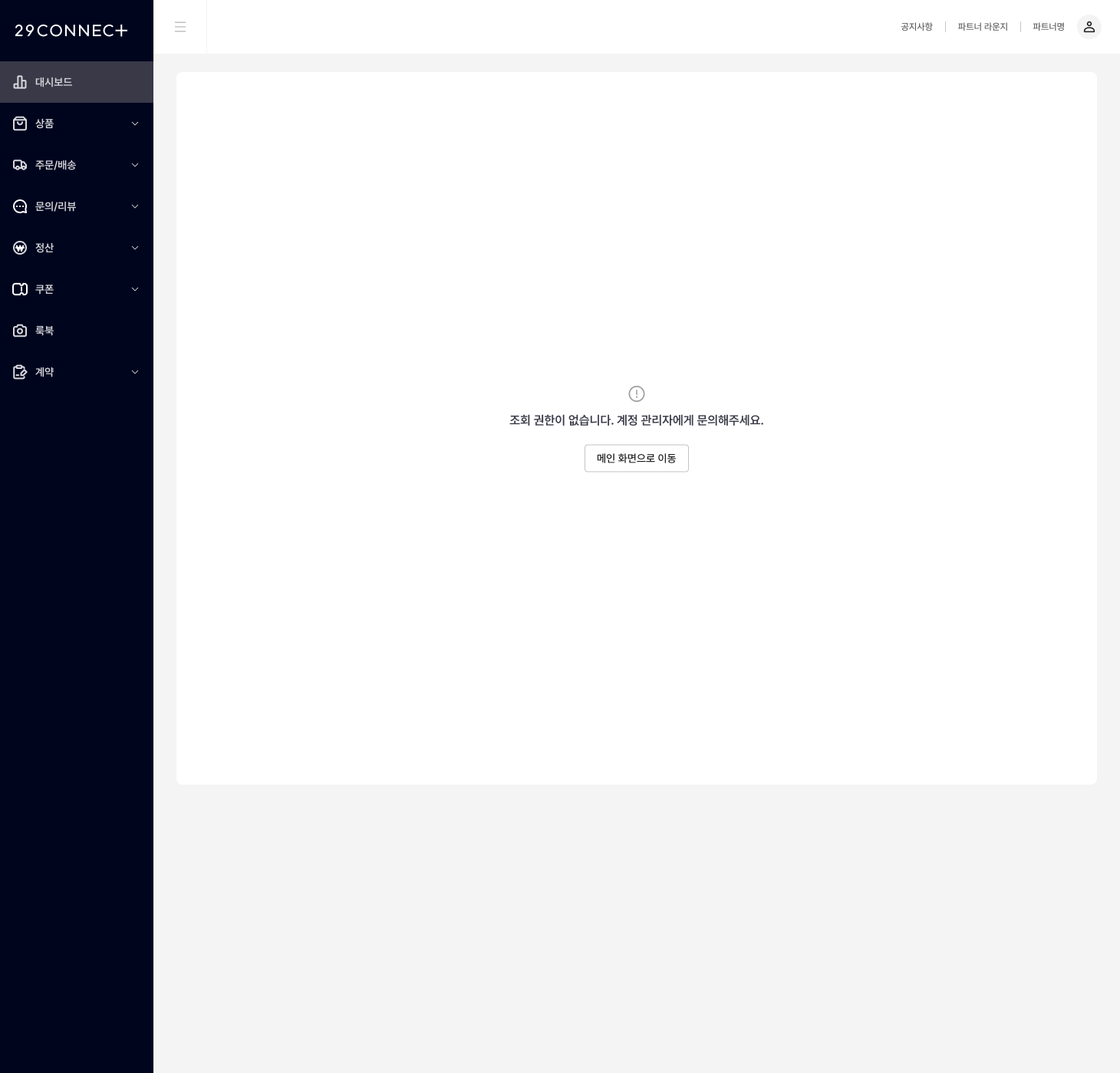Expand the 계약 menu chevron
This screenshot has width=1120, height=1073.
pos(135,372)
